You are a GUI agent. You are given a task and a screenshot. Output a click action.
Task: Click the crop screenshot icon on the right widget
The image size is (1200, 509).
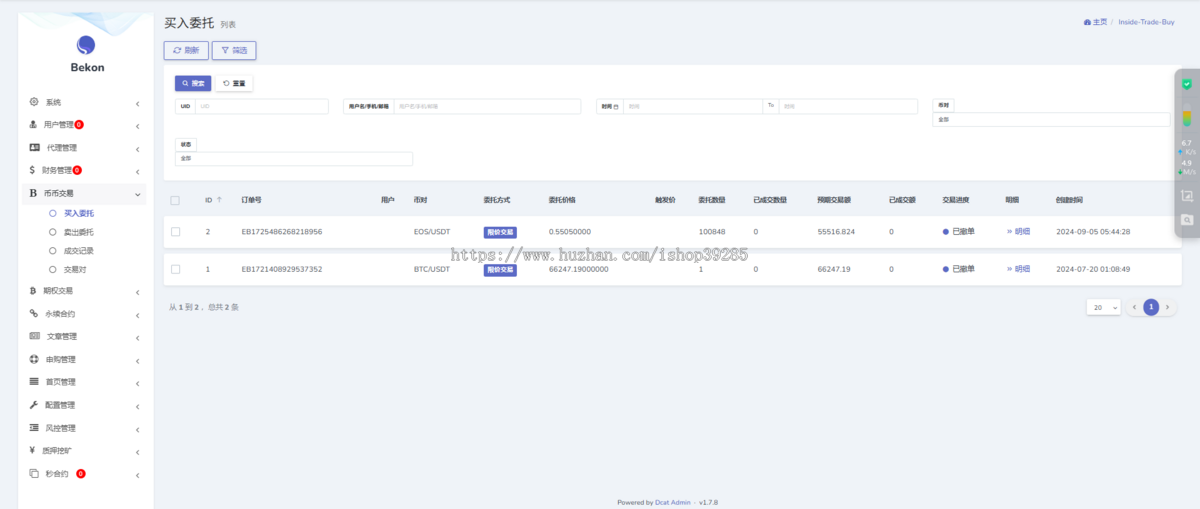[x=1187, y=196]
